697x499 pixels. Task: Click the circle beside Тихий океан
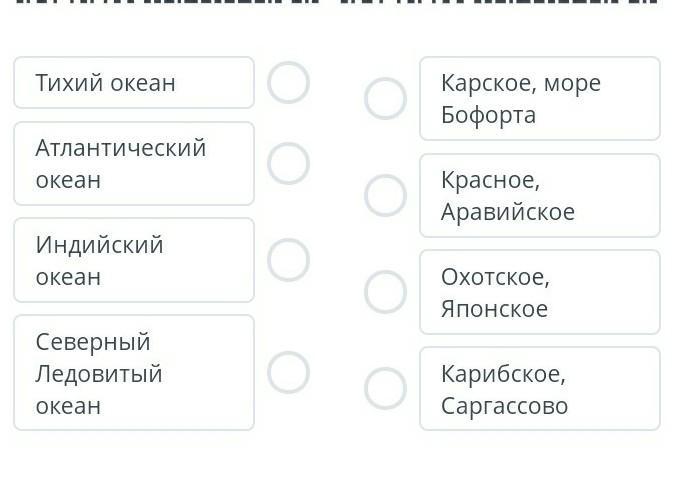(288, 83)
